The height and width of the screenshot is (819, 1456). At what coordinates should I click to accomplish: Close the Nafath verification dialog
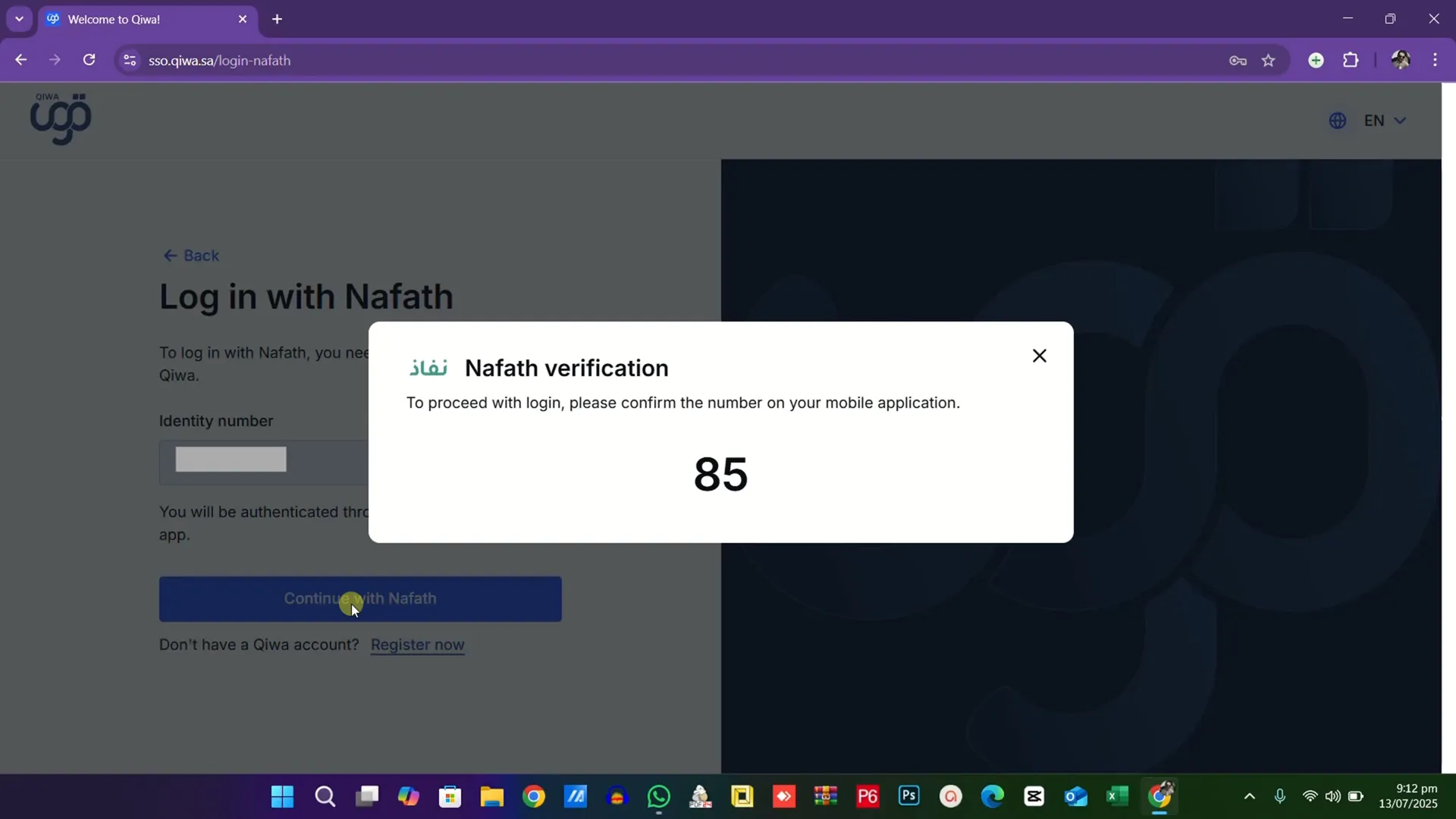point(1039,356)
